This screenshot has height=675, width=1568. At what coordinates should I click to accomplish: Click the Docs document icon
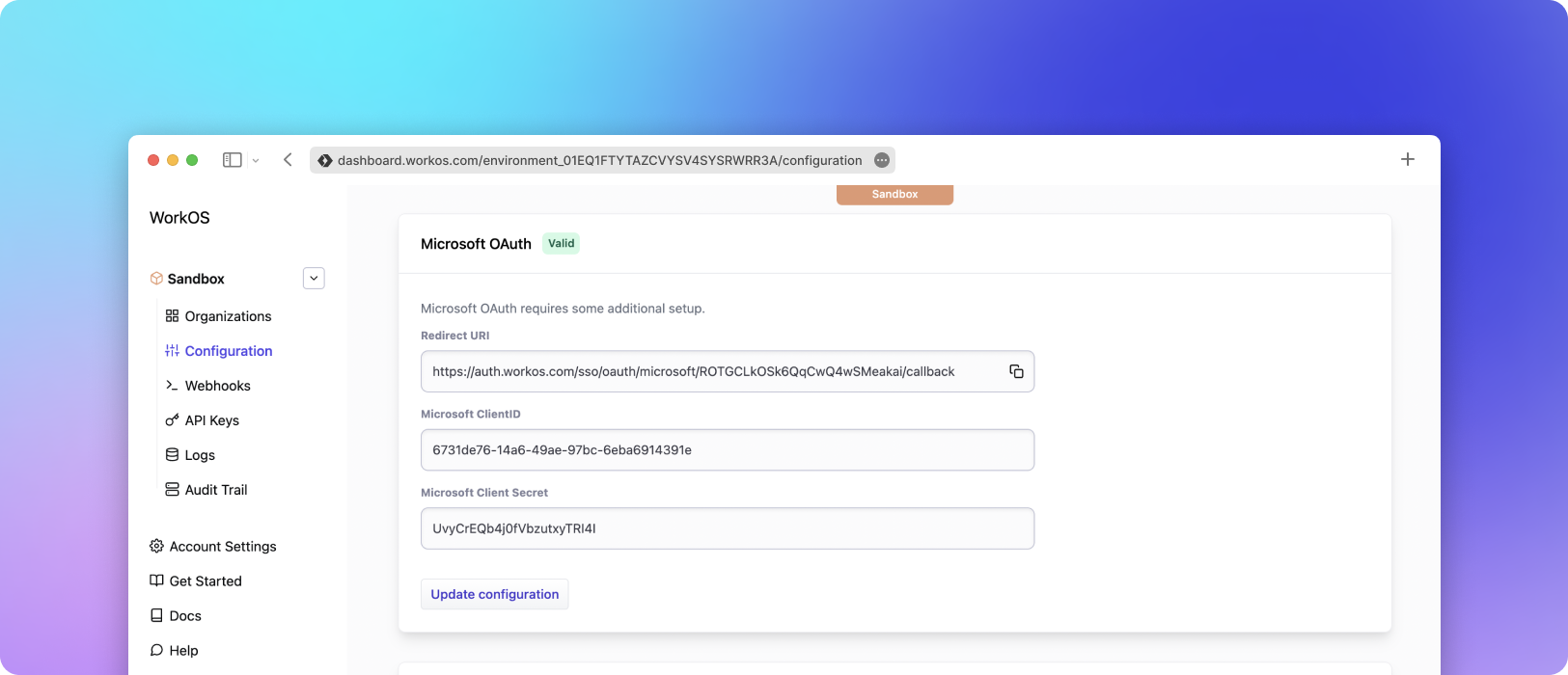click(156, 615)
